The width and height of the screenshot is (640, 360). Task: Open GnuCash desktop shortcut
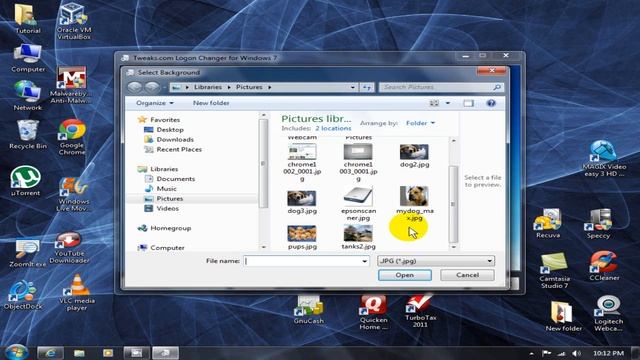coord(309,310)
